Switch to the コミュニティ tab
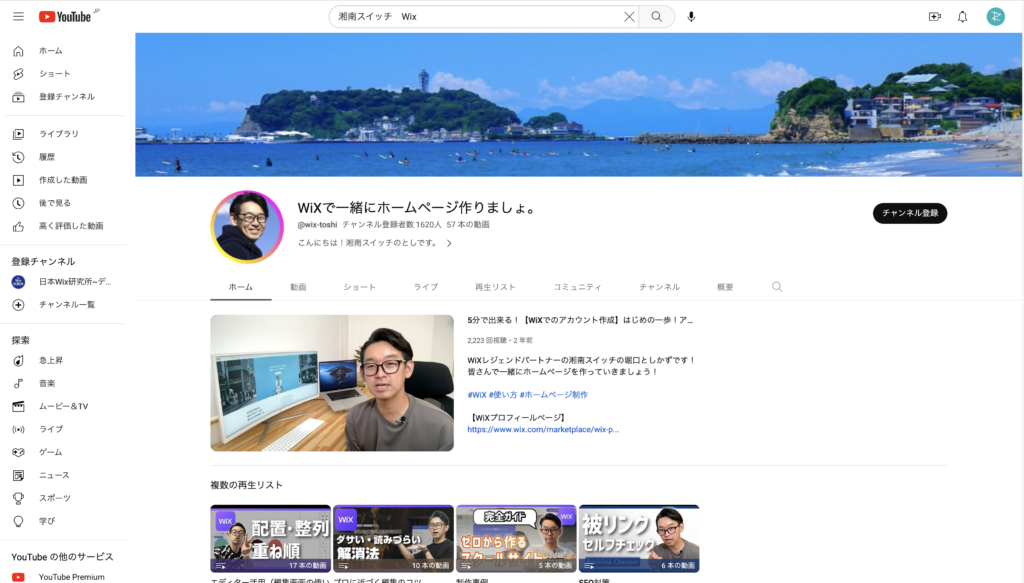Screen dimensions: 1024x583 (x=577, y=287)
